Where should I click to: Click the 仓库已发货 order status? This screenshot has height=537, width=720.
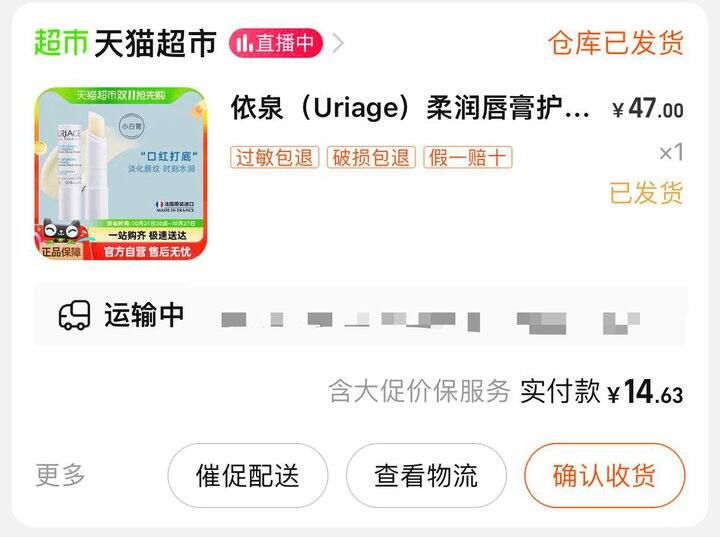point(616,43)
